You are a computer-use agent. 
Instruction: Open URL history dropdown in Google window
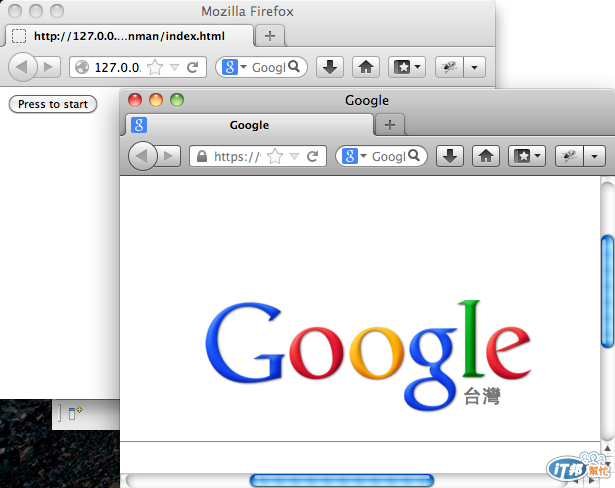295,157
